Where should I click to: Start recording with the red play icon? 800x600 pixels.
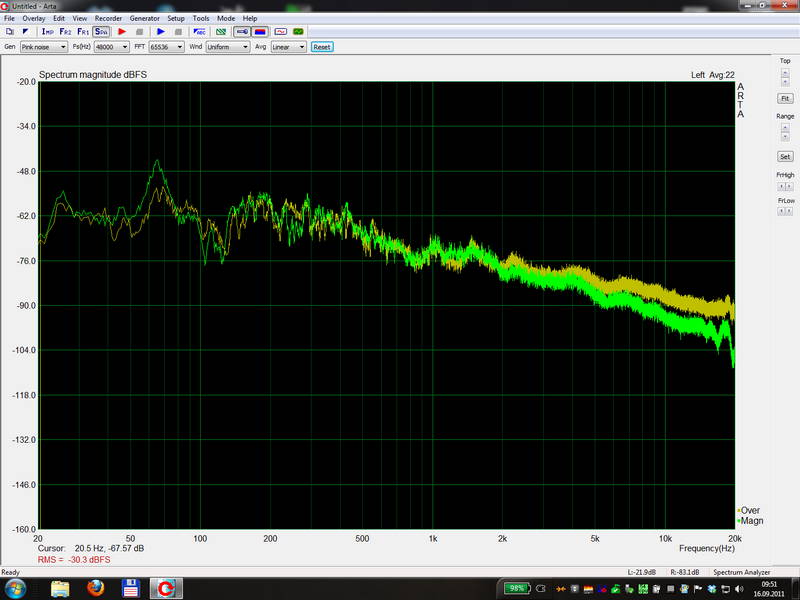[x=122, y=32]
